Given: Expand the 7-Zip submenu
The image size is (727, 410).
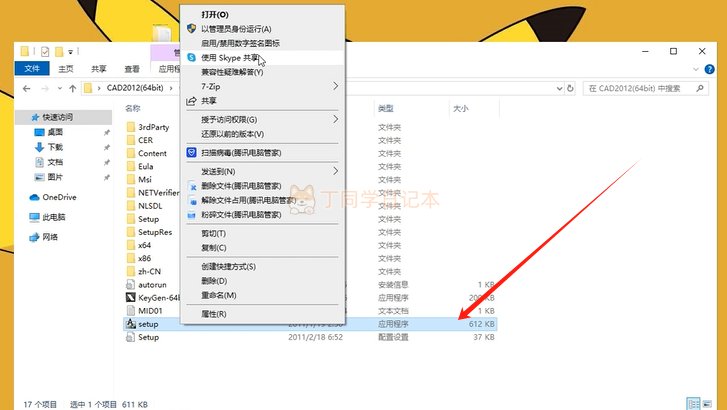Looking at the screenshot, I should 262,86.
